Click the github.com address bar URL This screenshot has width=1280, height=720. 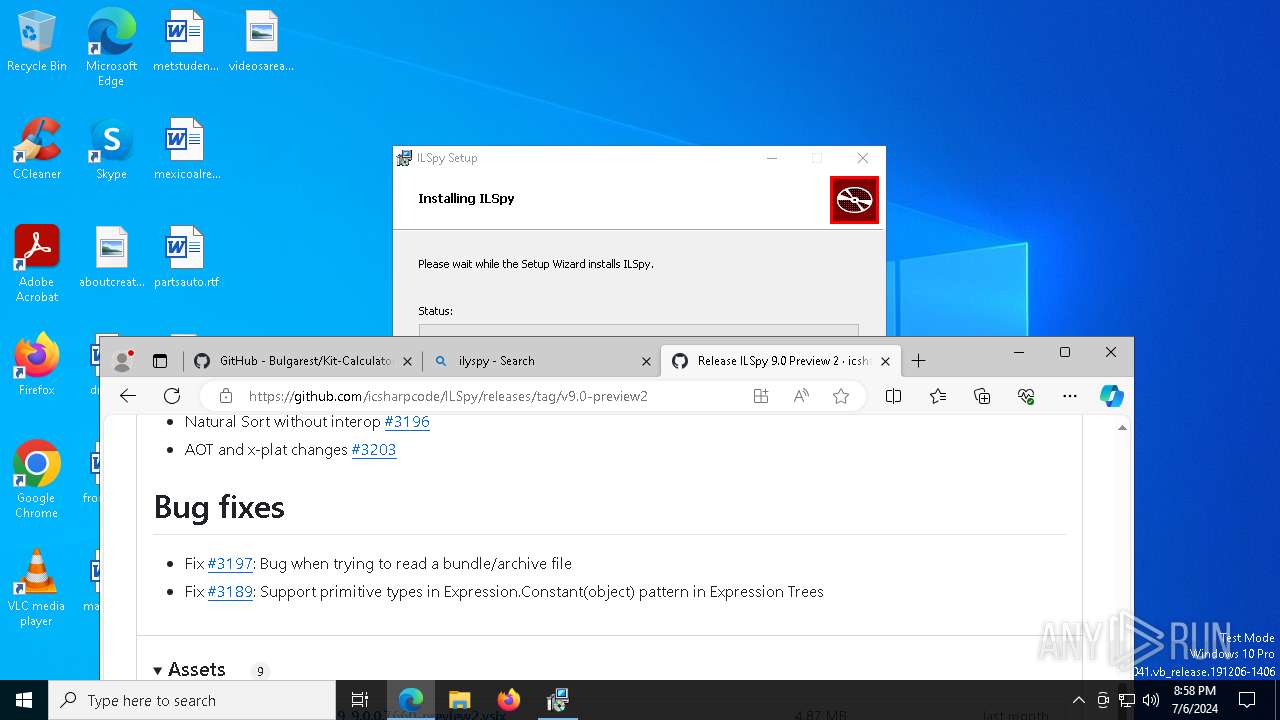pyautogui.click(x=448, y=396)
